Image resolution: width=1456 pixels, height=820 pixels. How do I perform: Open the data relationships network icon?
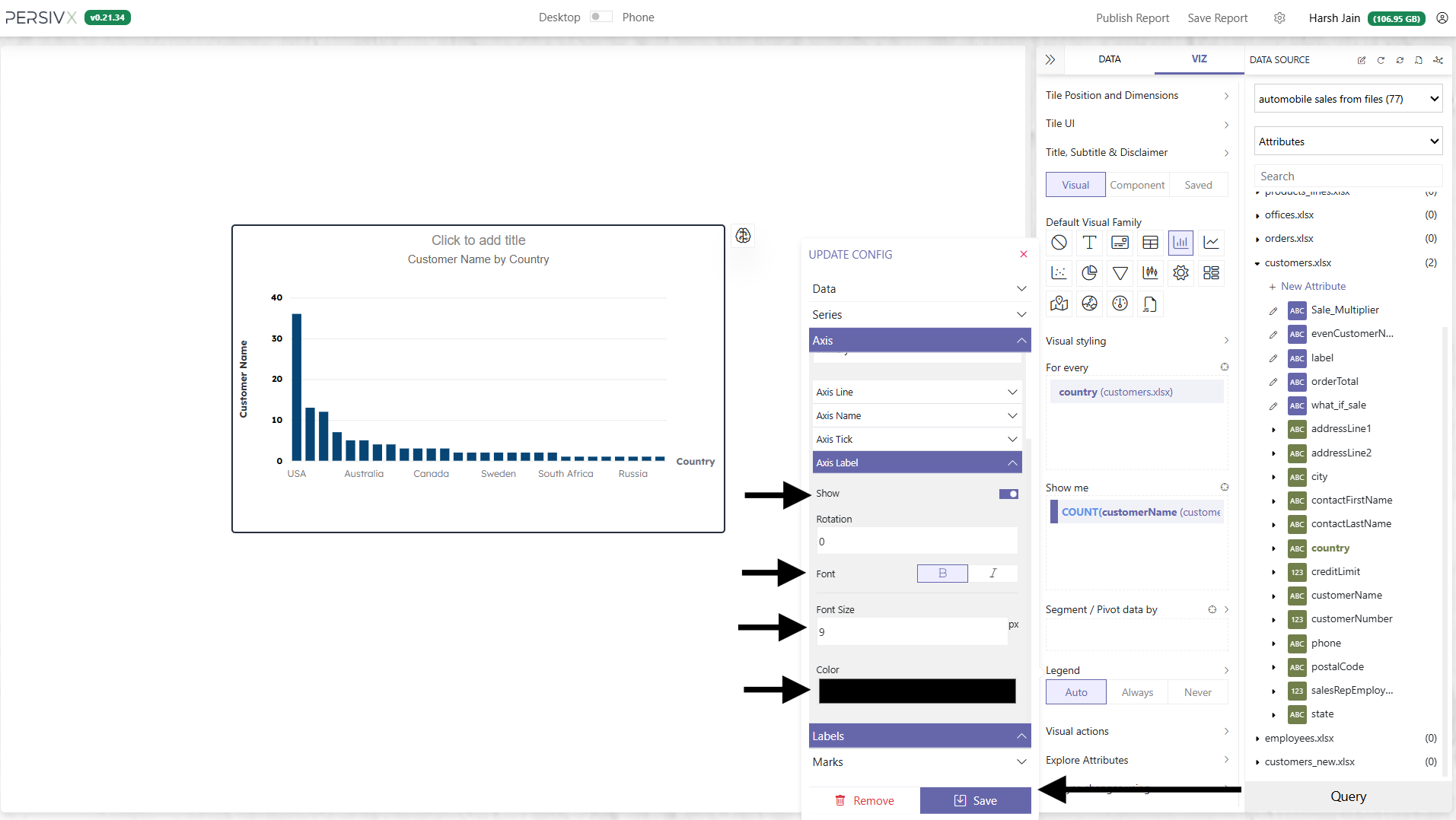[1438, 60]
